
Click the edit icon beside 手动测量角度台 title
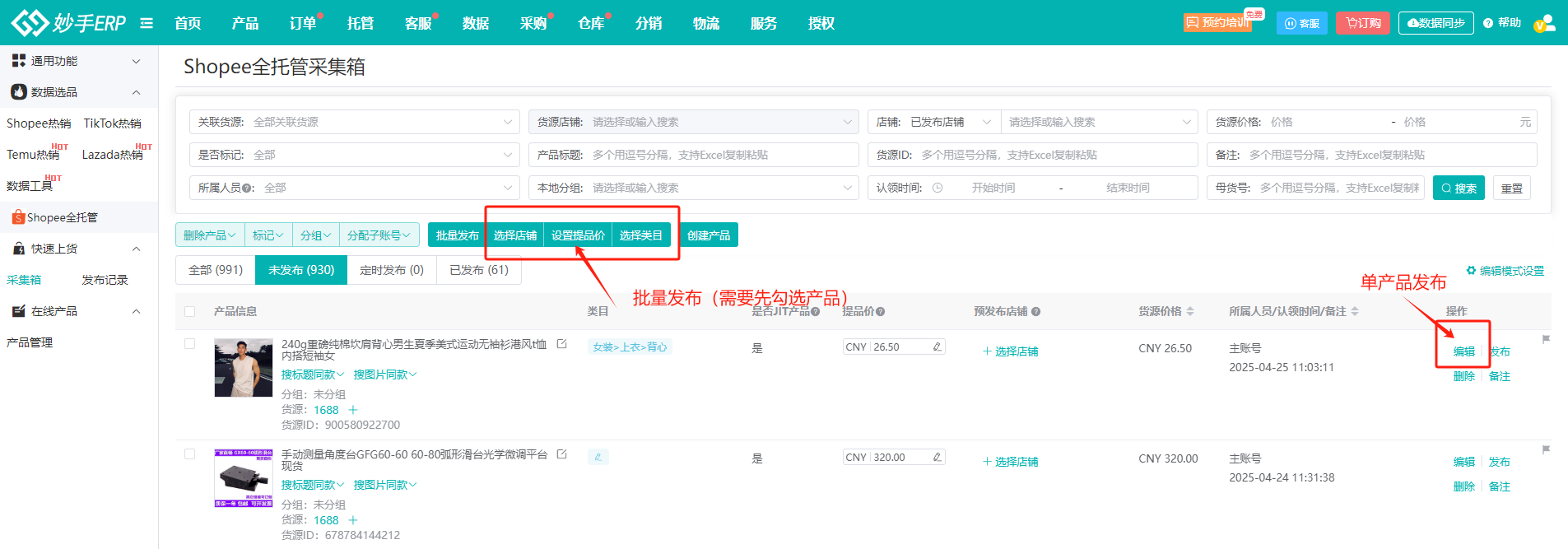pyautogui.click(x=561, y=454)
